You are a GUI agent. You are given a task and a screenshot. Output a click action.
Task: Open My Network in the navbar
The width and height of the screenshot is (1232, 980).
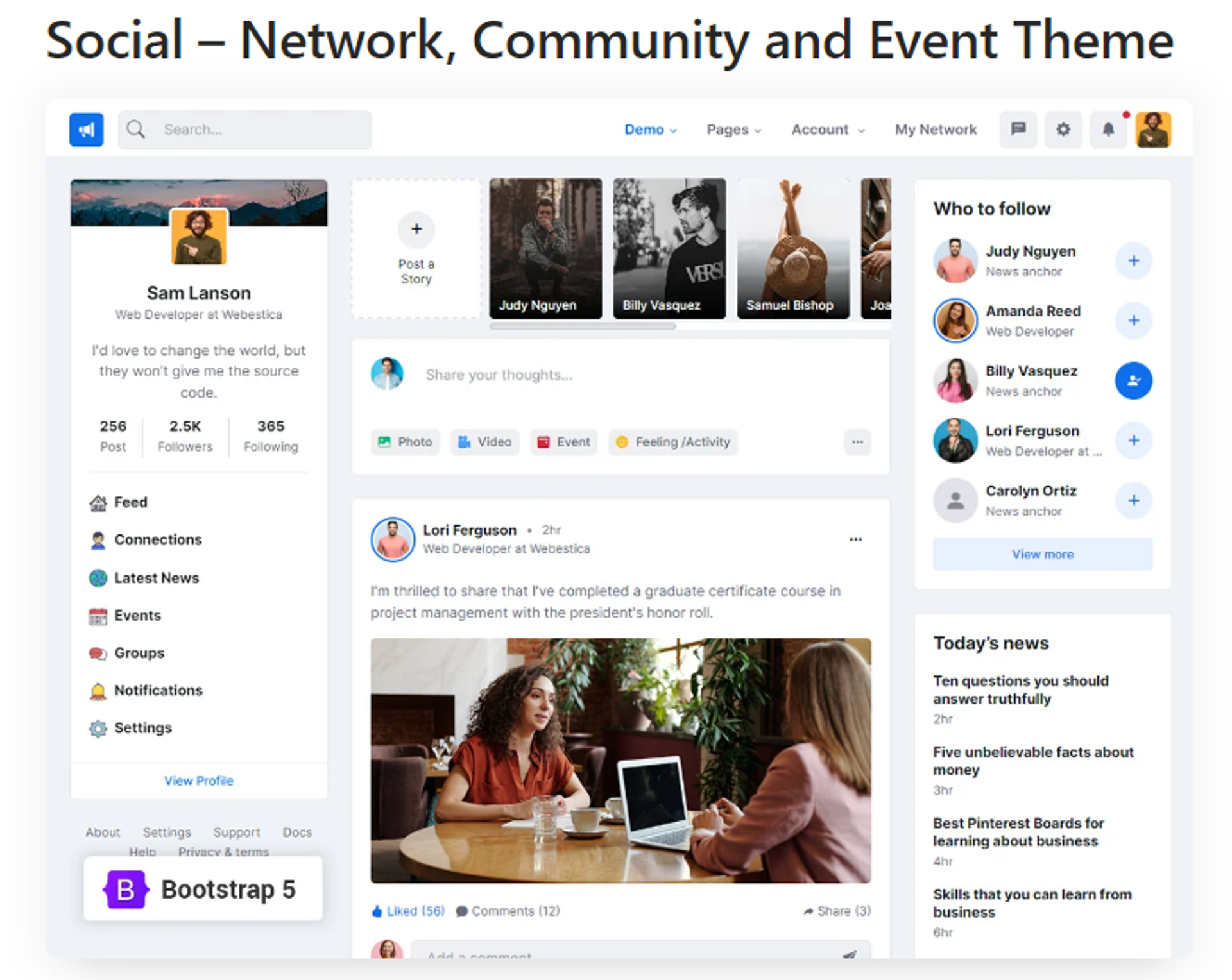click(936, 130)
